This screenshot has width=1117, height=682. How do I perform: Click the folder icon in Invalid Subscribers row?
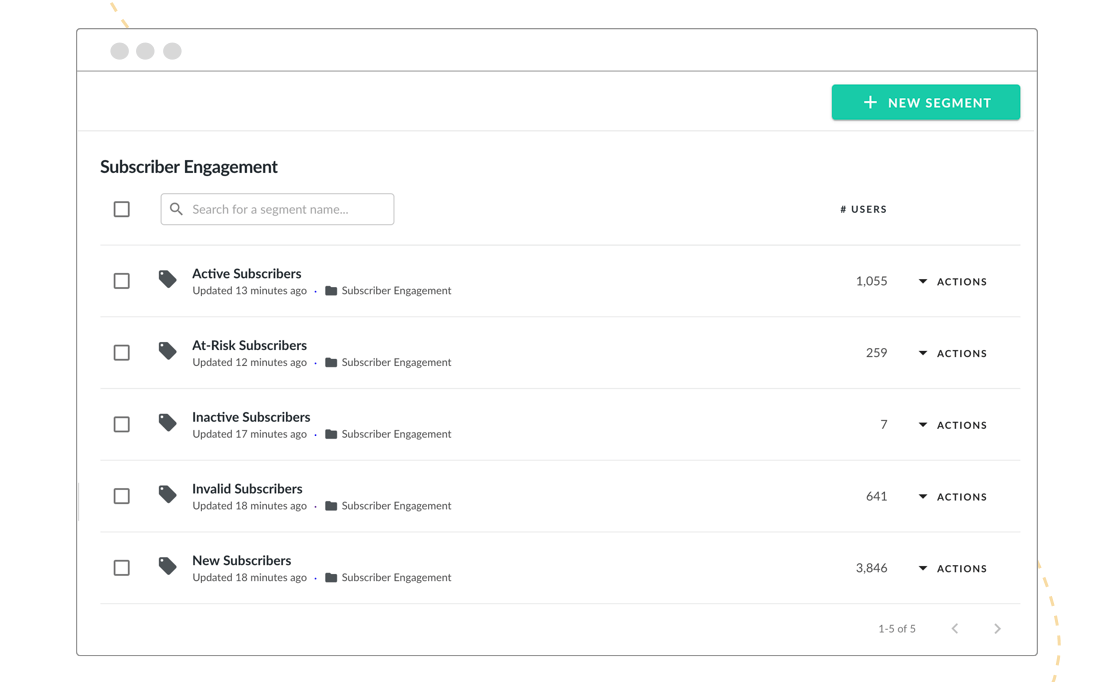click(331, 506)
